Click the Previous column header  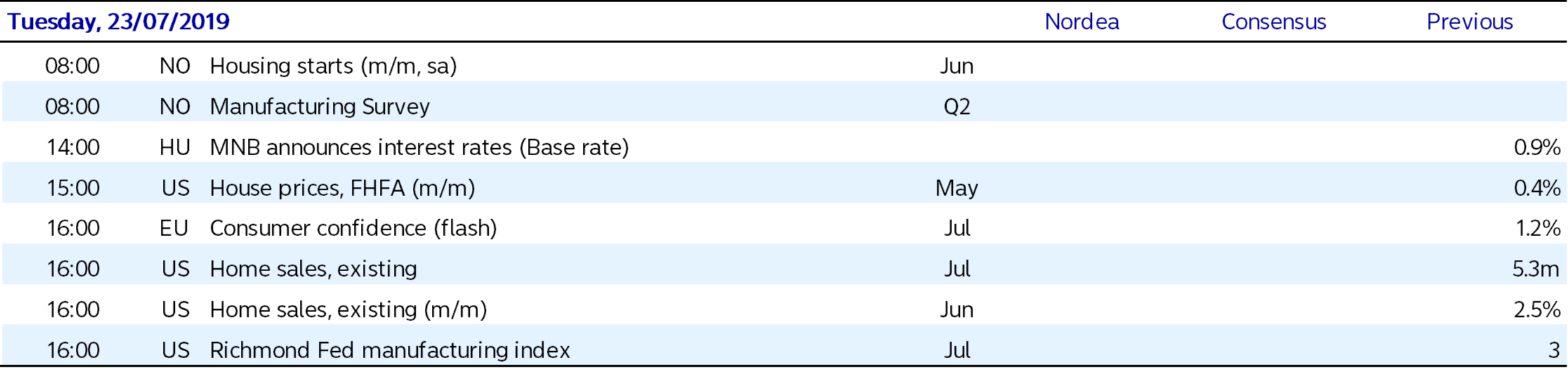tap(1469, 22)
